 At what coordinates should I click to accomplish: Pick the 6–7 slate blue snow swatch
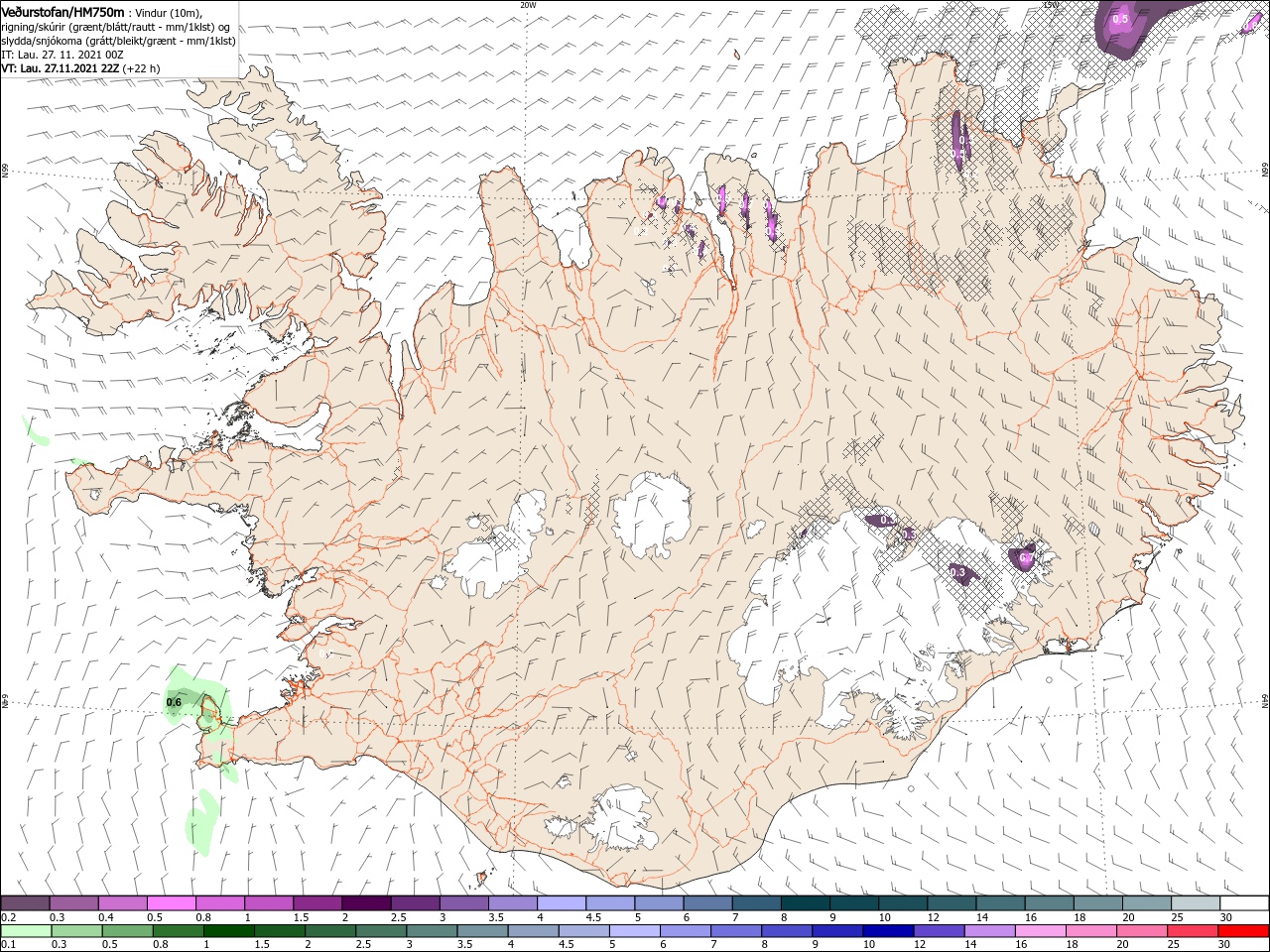707,903
